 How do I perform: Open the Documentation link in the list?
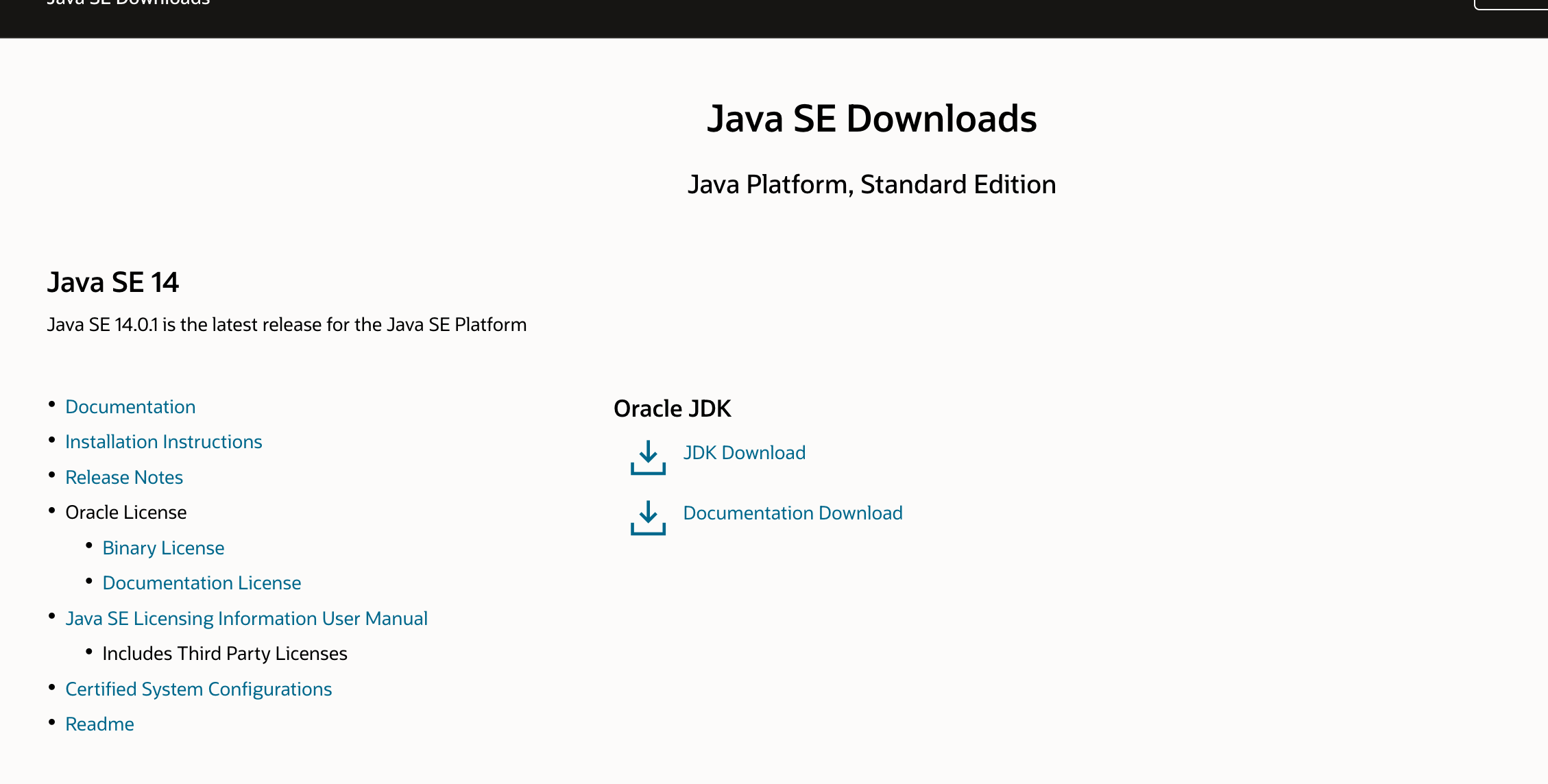pos(130,407)
